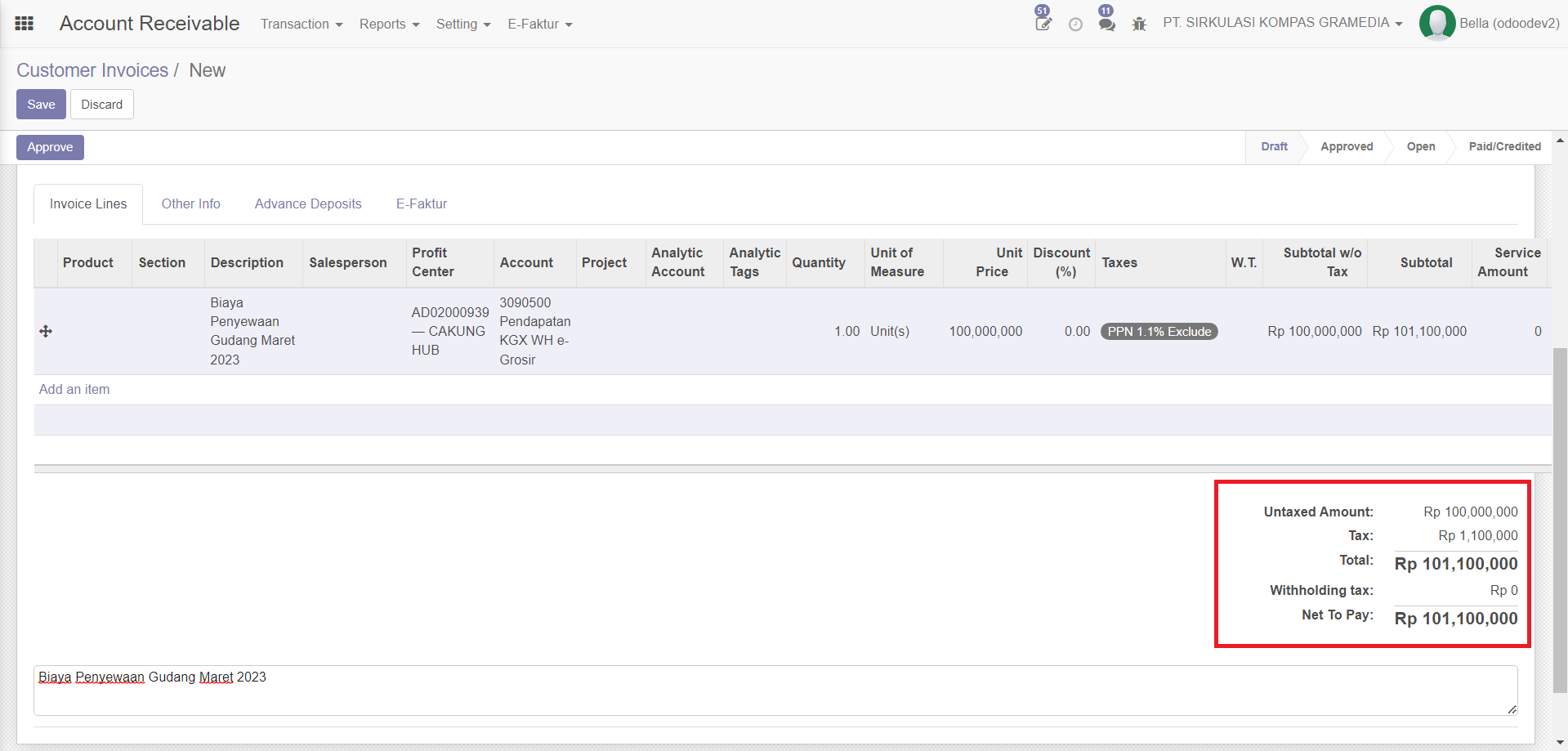Click the Untaxed Amount value Rp 100,000,000
This screenshot has width=1568, height=751.
click(x=1471, y=512)
